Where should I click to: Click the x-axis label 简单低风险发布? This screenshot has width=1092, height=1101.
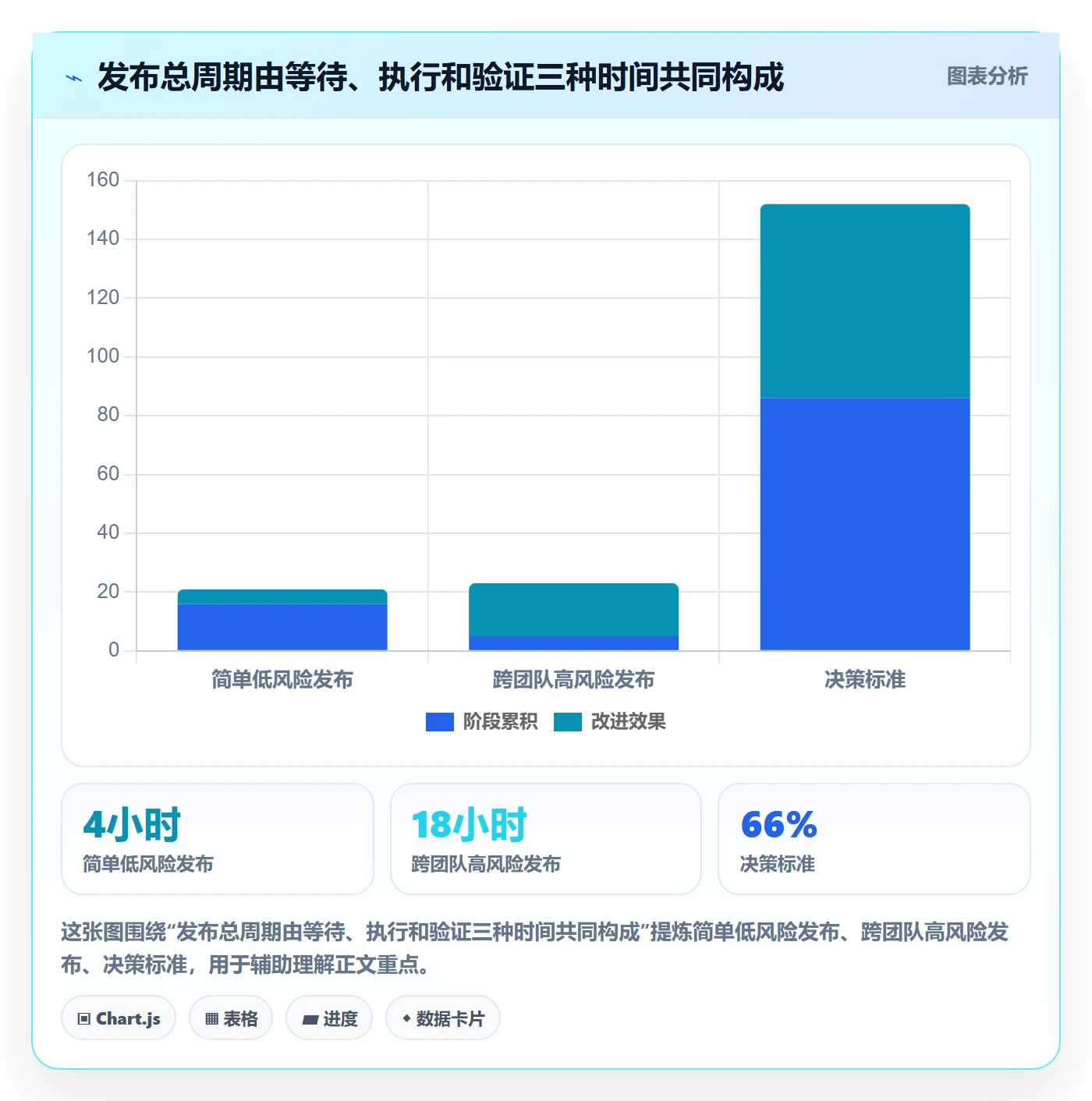pos(282,680)
